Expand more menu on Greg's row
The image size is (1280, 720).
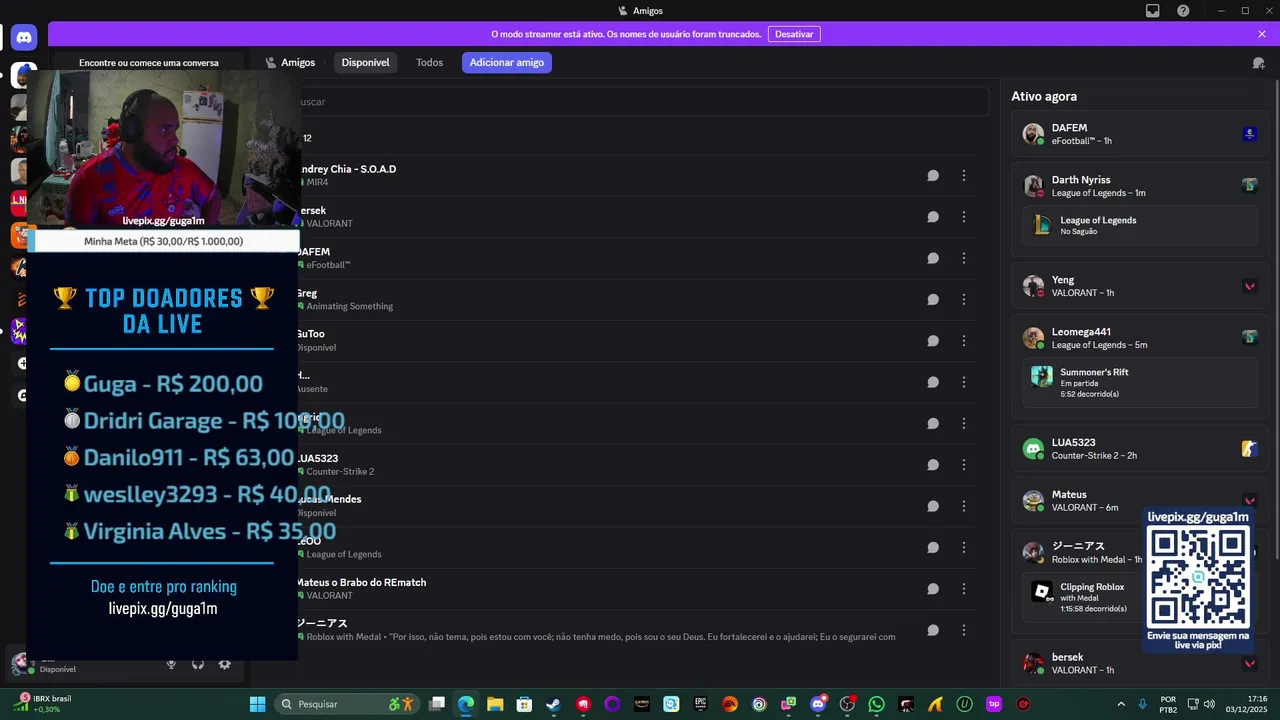[x=964, y=300]
